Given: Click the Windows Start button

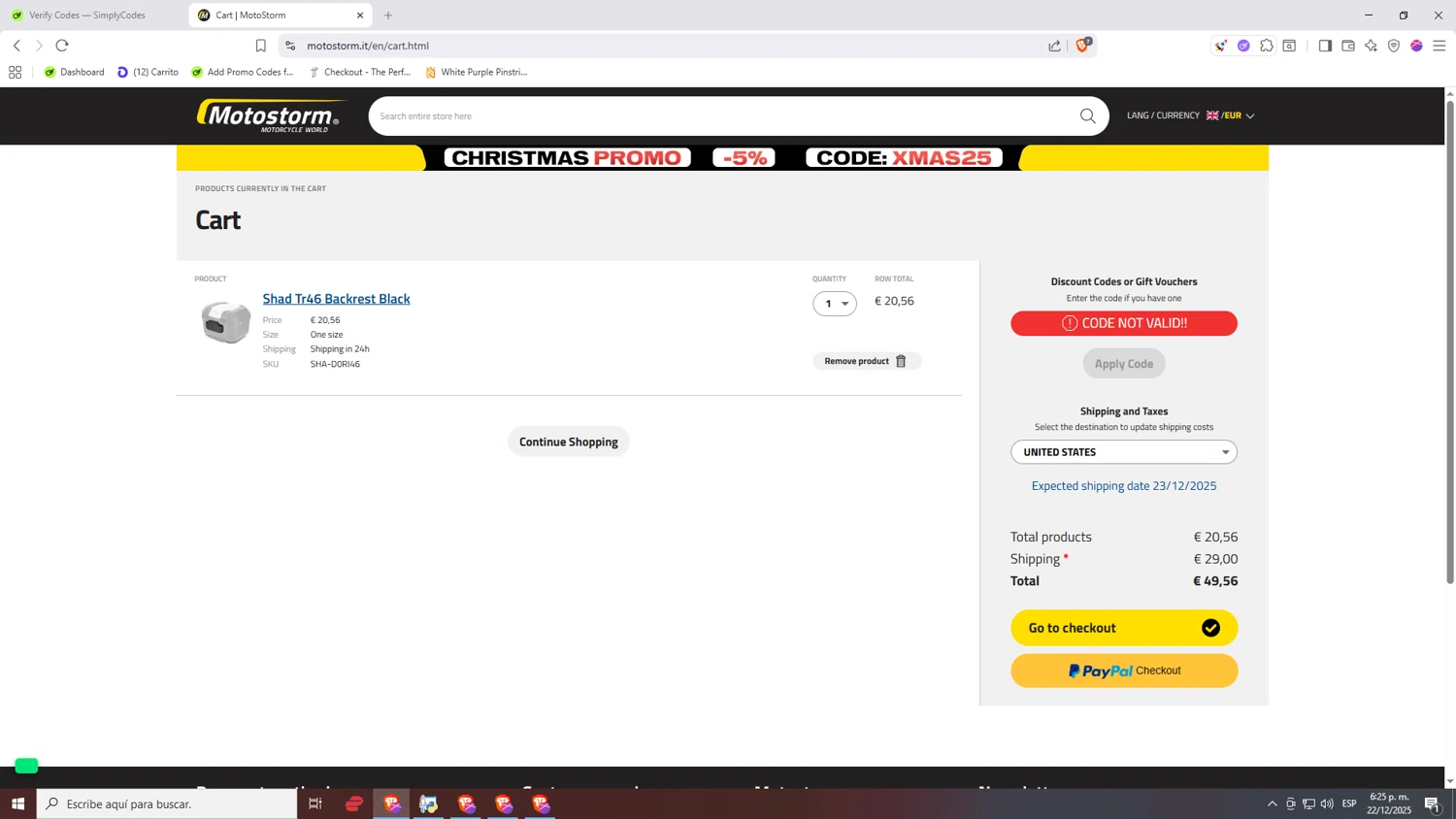Looking at the screenshot, I should pos(17,803).
